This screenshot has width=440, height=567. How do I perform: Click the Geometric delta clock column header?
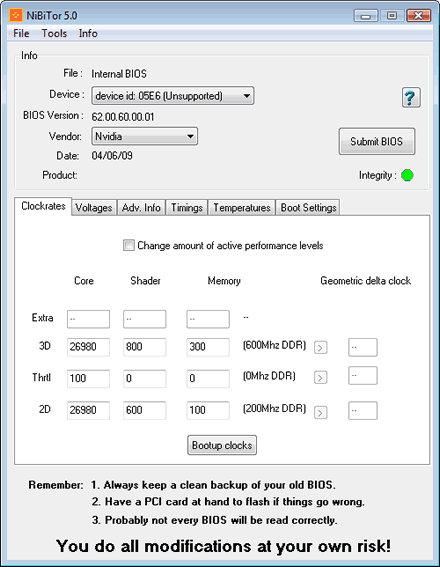pos(366,281)
